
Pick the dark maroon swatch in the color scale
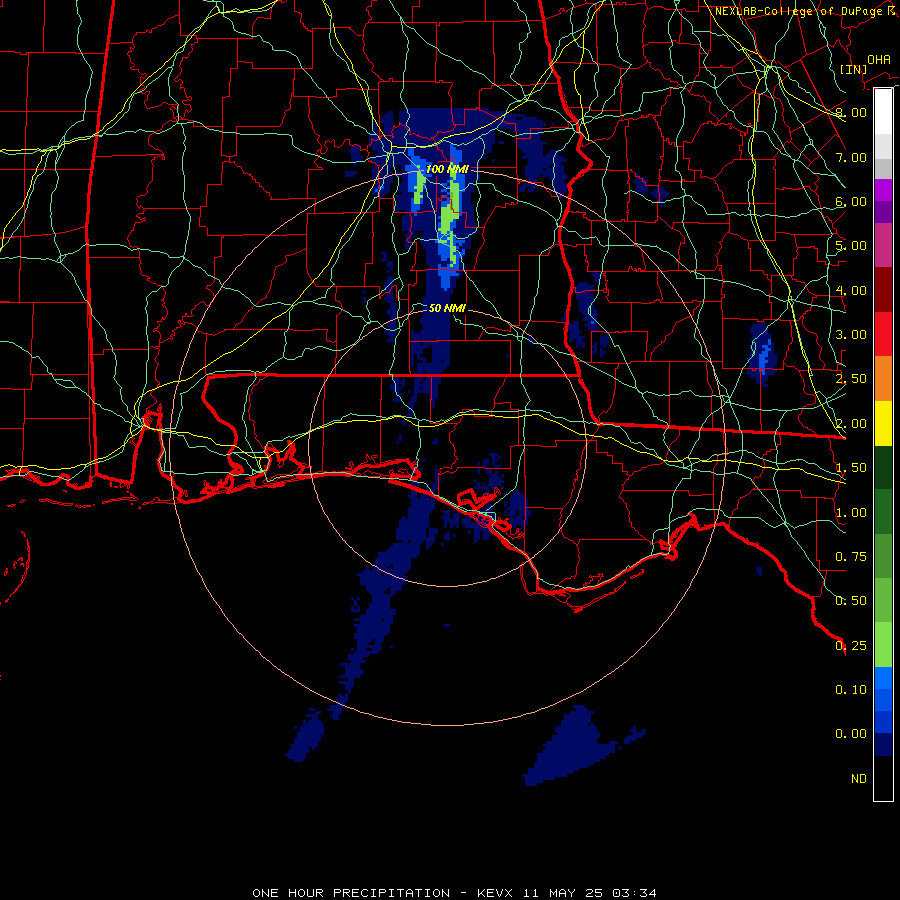(x=883, y=290)
